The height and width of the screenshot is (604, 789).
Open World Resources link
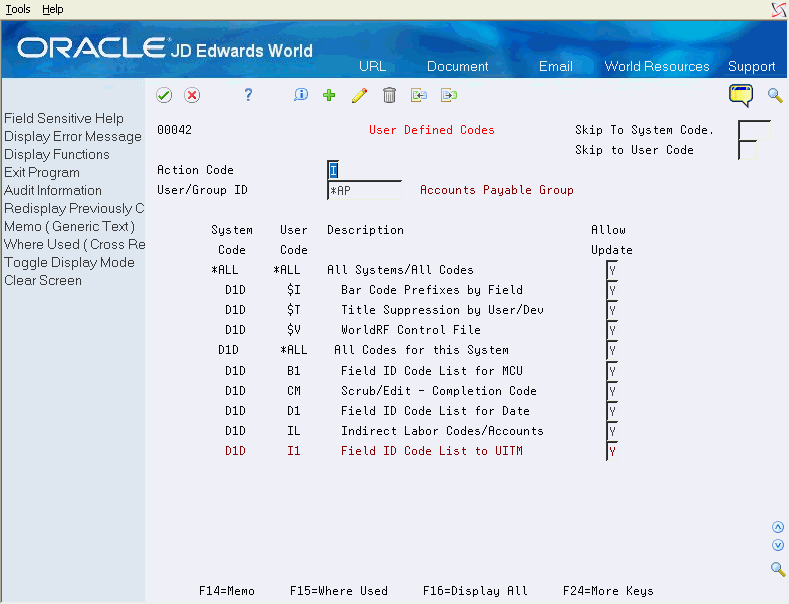pos(657,66)
